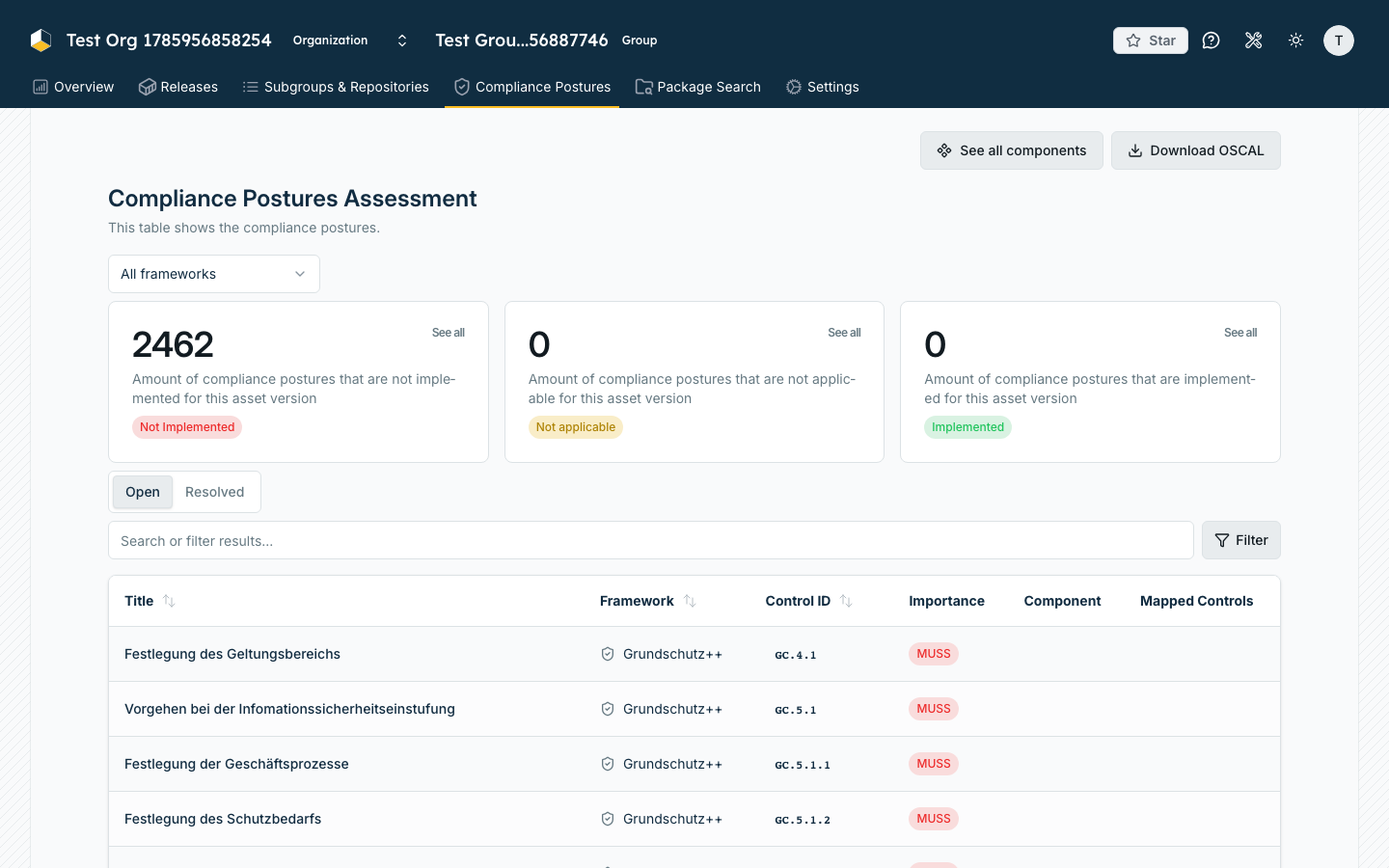Open the Festlegung des Geltungsbereichs row
Image resolution: width=1389 pixels, height=868 pixels.
click(x=694, y=654)
